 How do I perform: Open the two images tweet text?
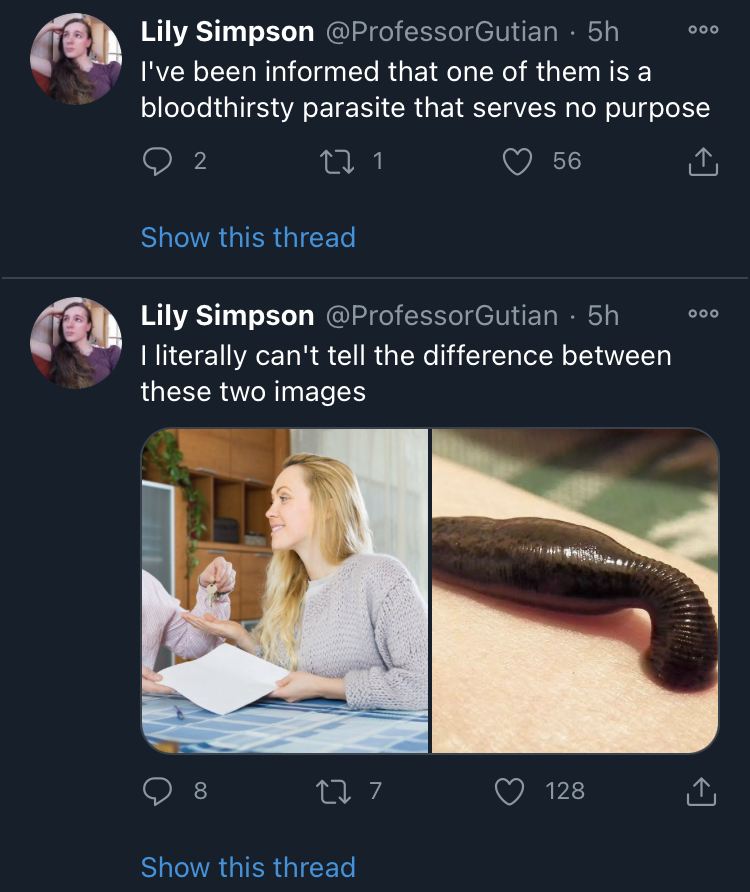point(405,373)
